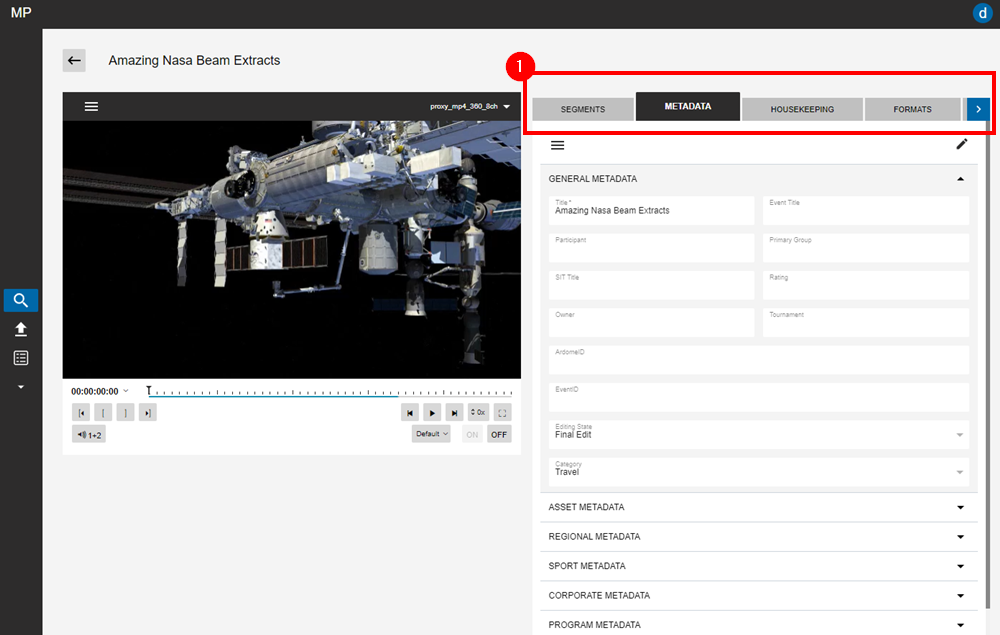Image resolution: width=1000 pixels, height=635 pixels.
Task: Switch to the Segments tab
Action: 583,109
